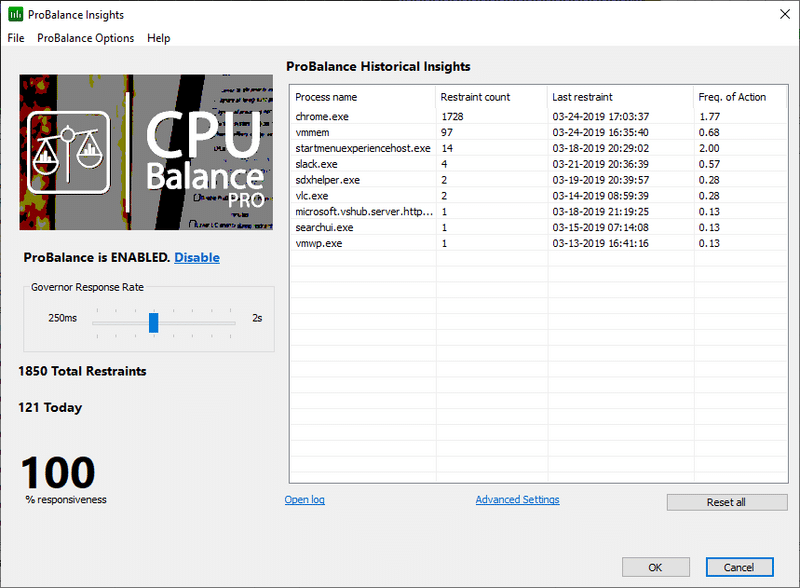
Task: Confirm with the OK button
Action: click(x=655, y=567)
